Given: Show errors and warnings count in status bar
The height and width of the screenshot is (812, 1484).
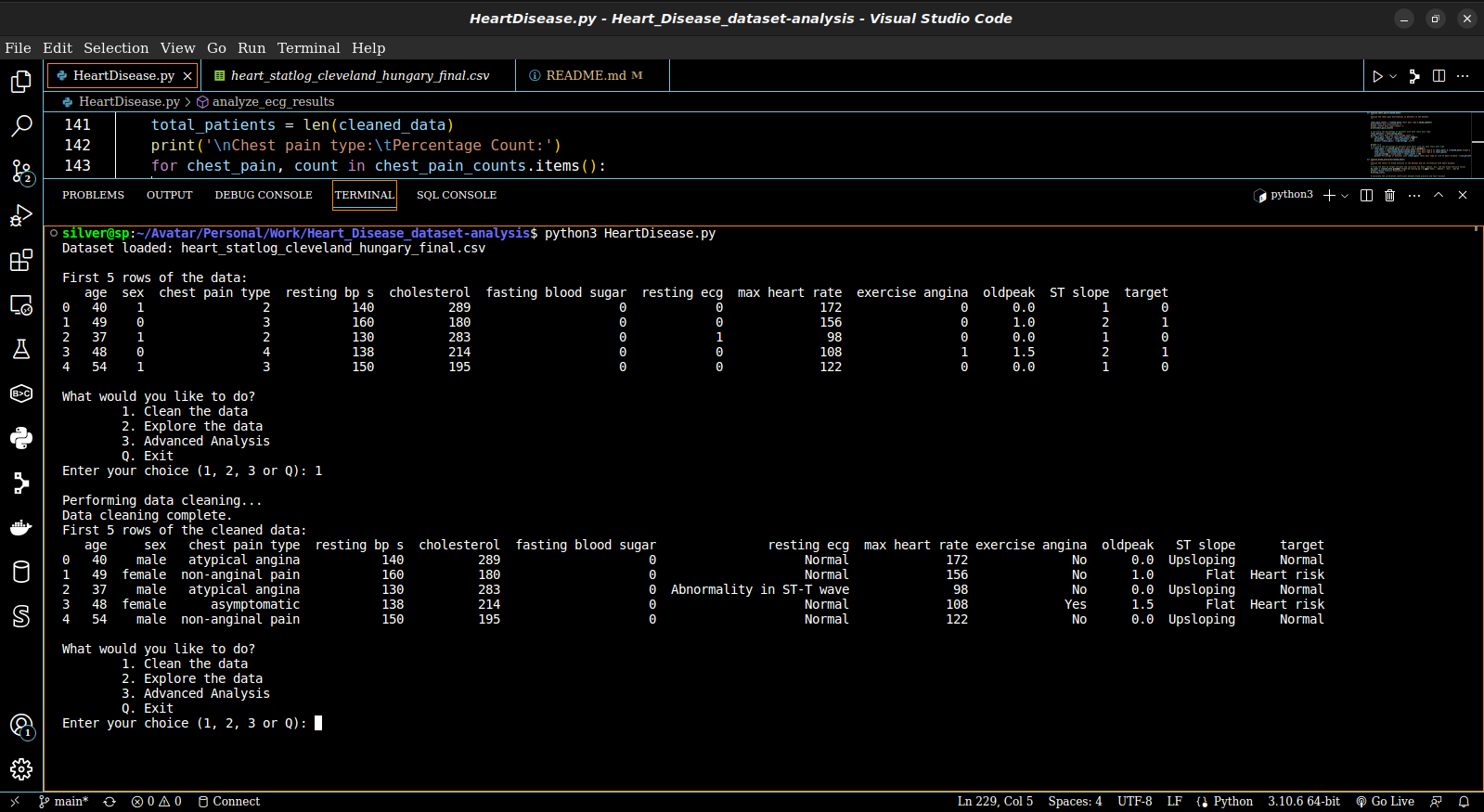Looking at the screenshot, I should [x=156, y=802].
